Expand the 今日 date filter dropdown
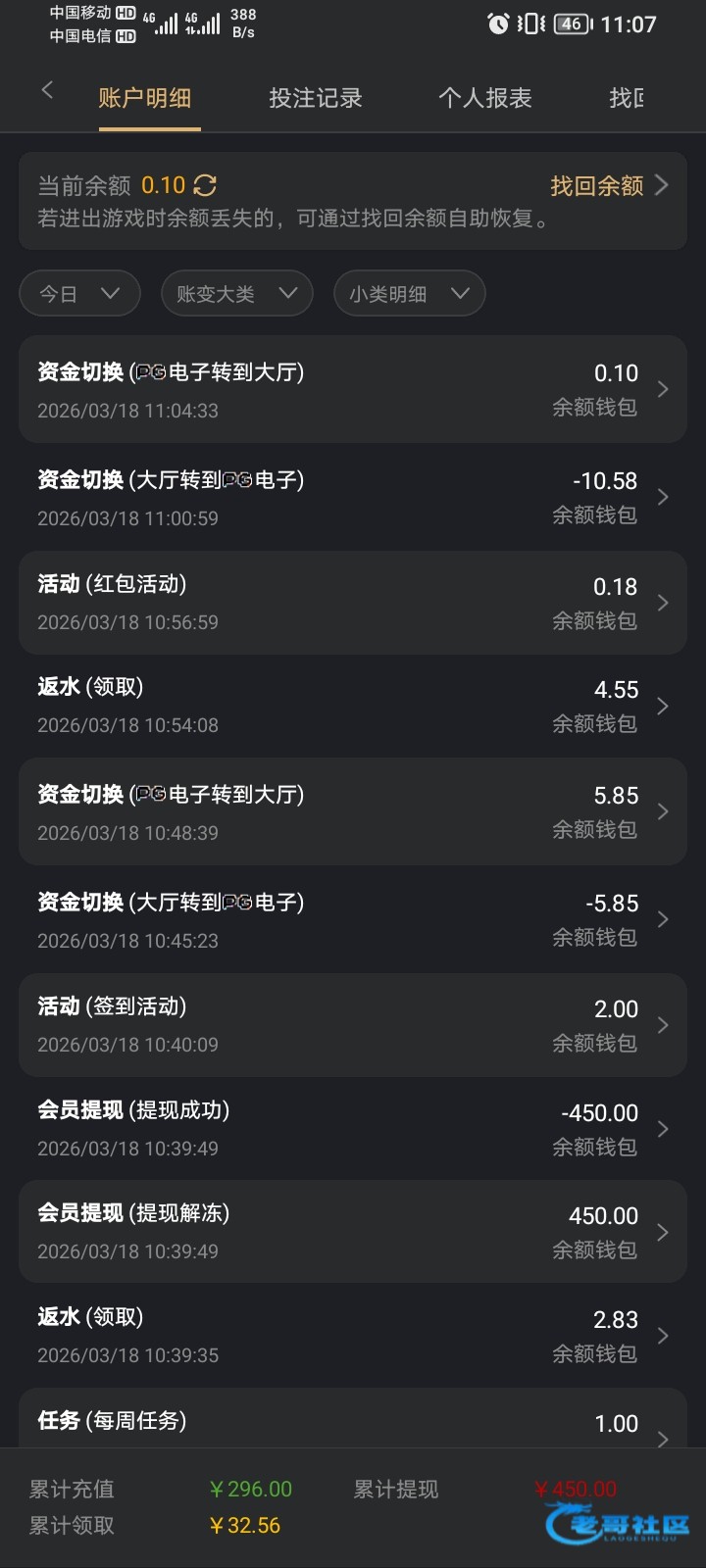 (79, 294)
